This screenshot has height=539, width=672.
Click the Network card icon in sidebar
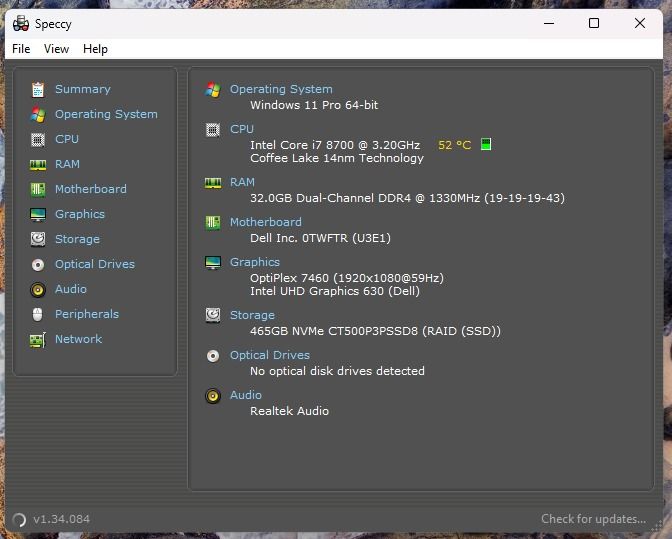coord(38,340)
